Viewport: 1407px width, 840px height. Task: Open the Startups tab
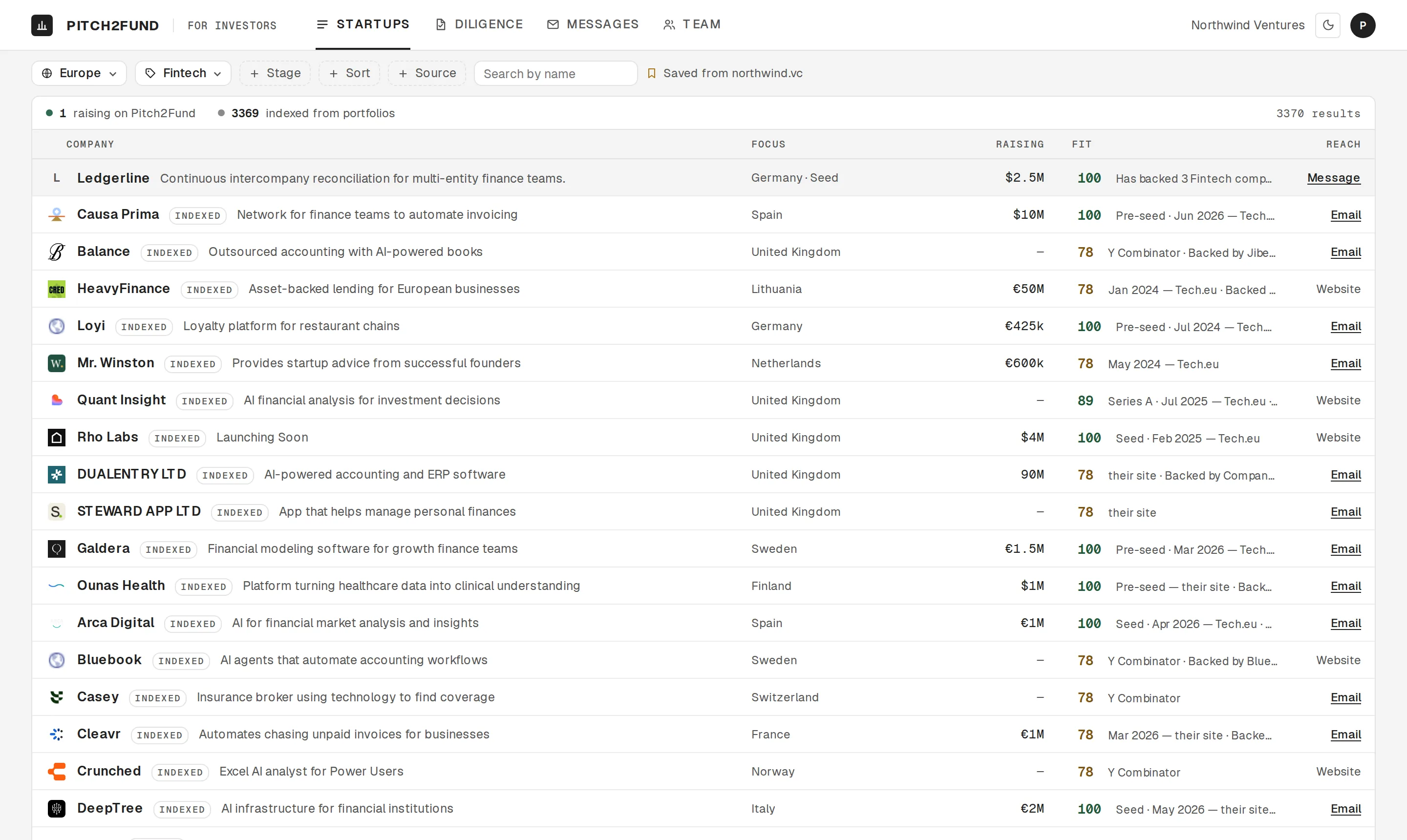[x=363, y=24]
